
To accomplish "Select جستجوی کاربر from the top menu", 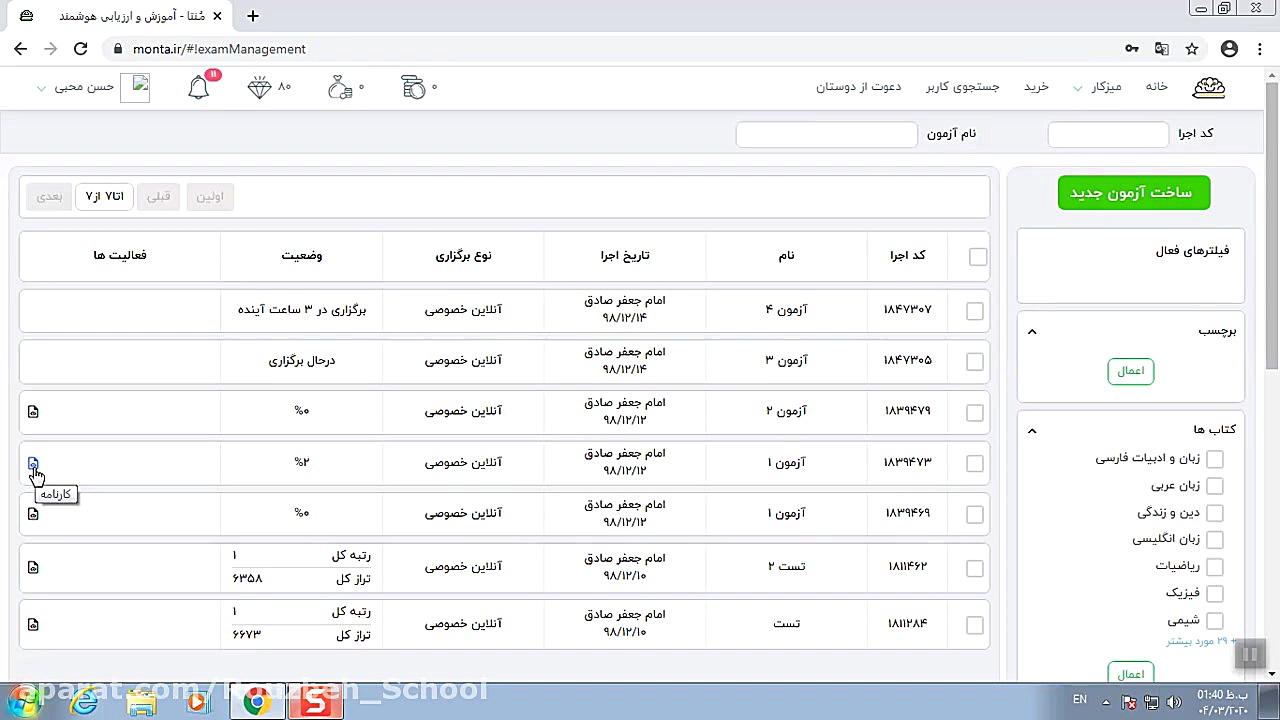I will [962, 87].
